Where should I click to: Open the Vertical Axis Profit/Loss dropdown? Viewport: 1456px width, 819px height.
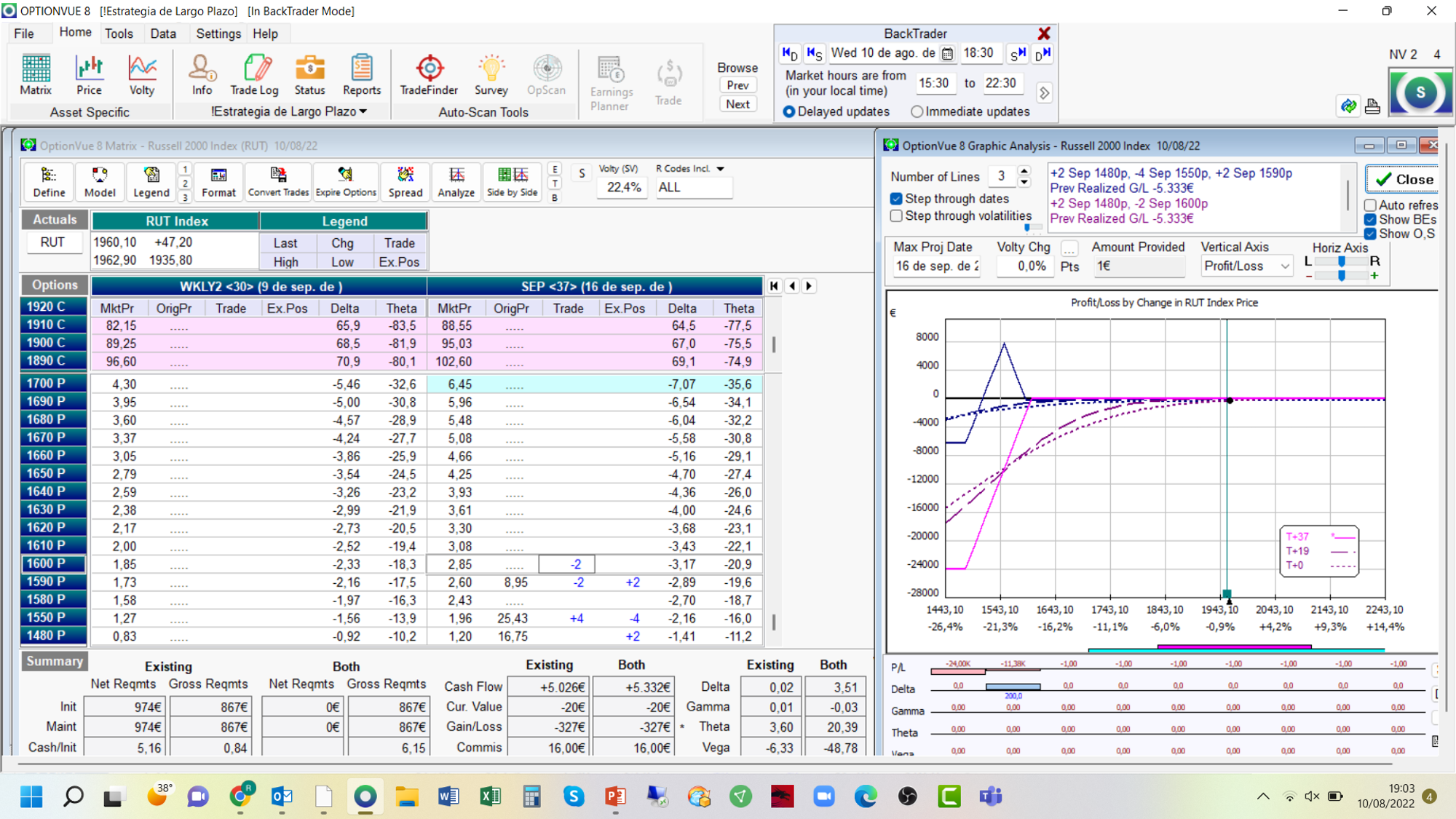tap(1285, 266)
